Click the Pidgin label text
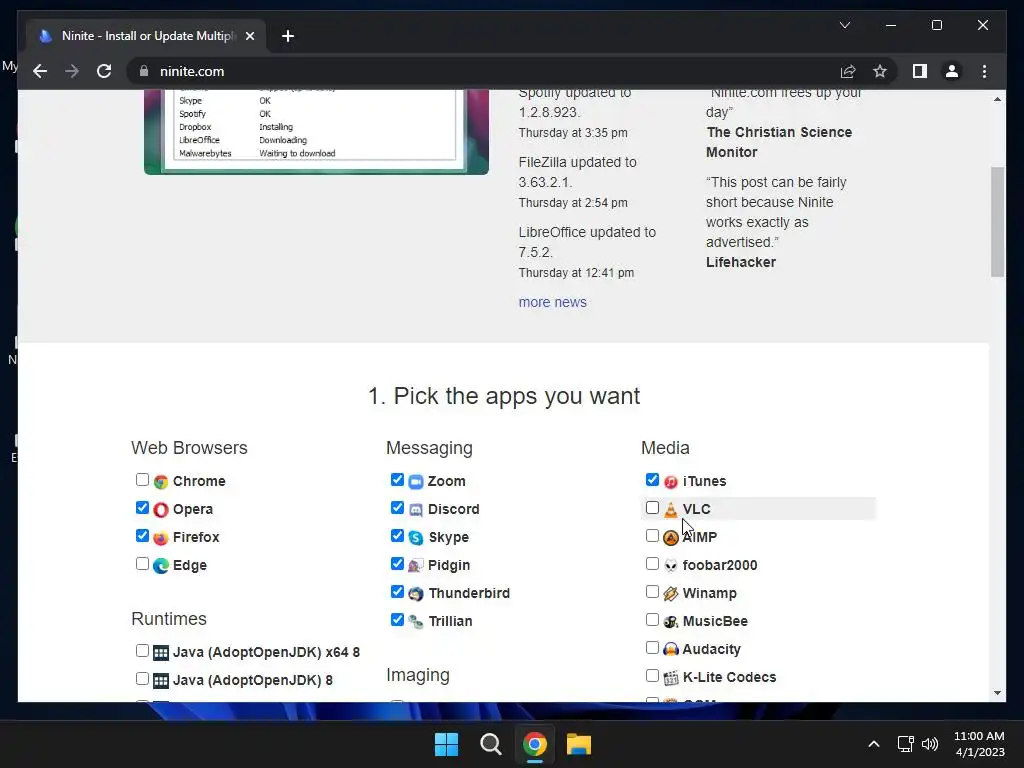Image resolution: width=1024 pixels, height=768 pixels. point(449,566)
